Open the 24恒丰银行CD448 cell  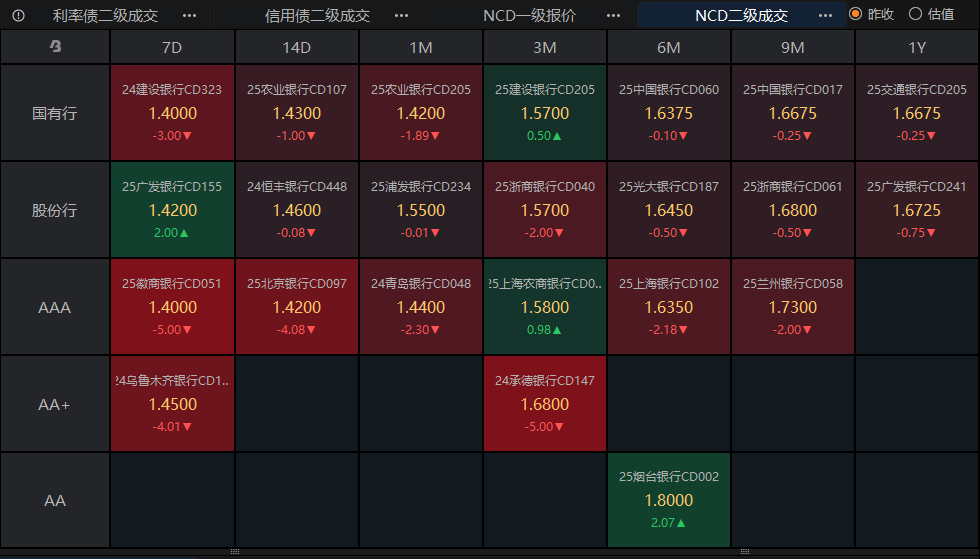pyautogui.click(x=297, y=209)
